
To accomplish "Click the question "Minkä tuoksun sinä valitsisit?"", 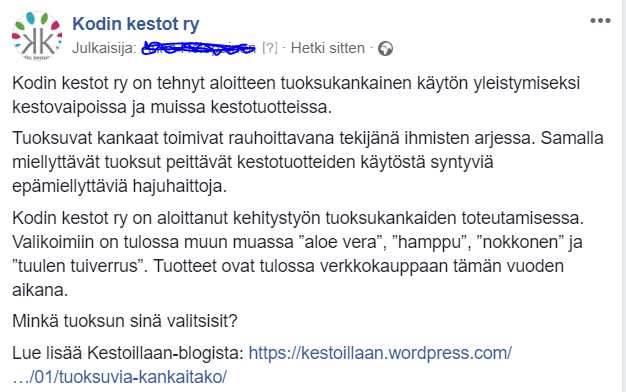I will pyautogui.click(x=125, y=321).
